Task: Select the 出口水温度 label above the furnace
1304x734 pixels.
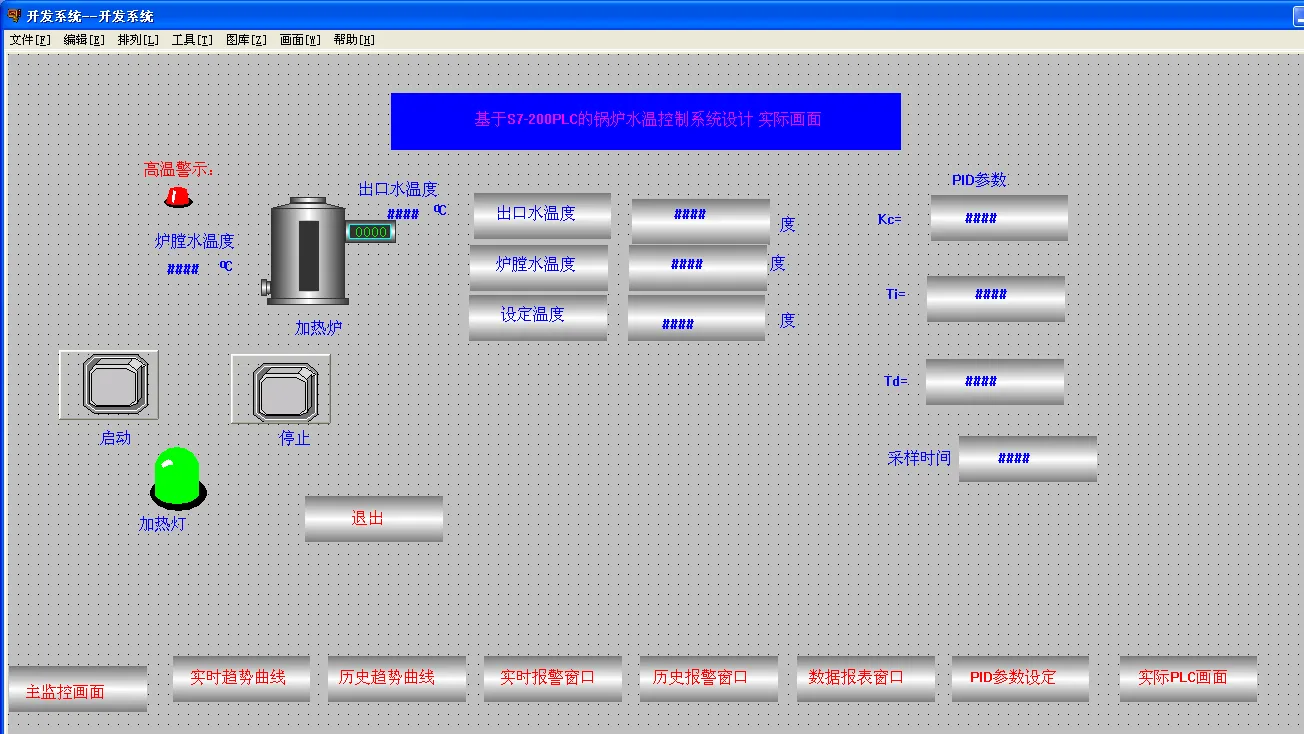Action: click(x=398, y=189)
